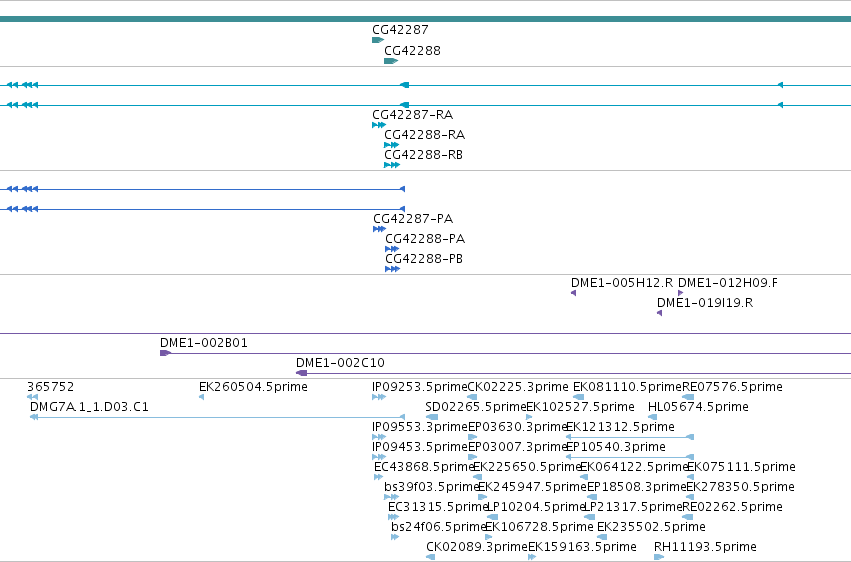
Task: Click the IP09453.5prime label
Action: 420,448
